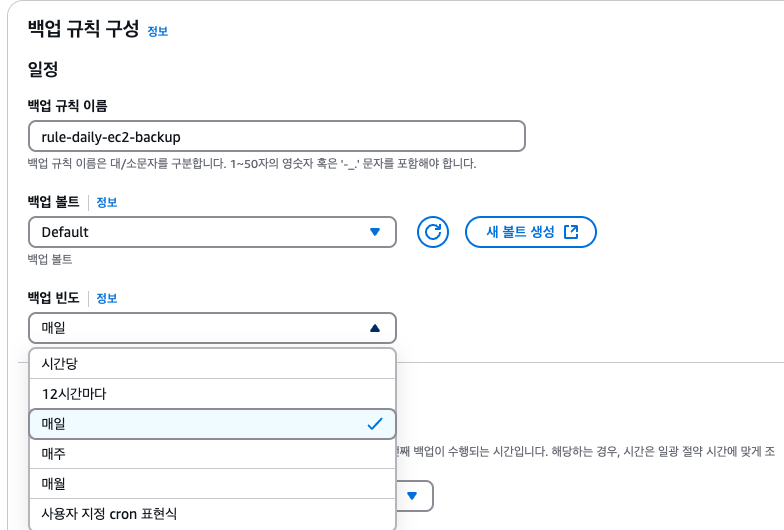The height and width of the screenshot is (530, 784).
Task: Click the external link icon in 새 볼트 생성
Action: (571, 232)
